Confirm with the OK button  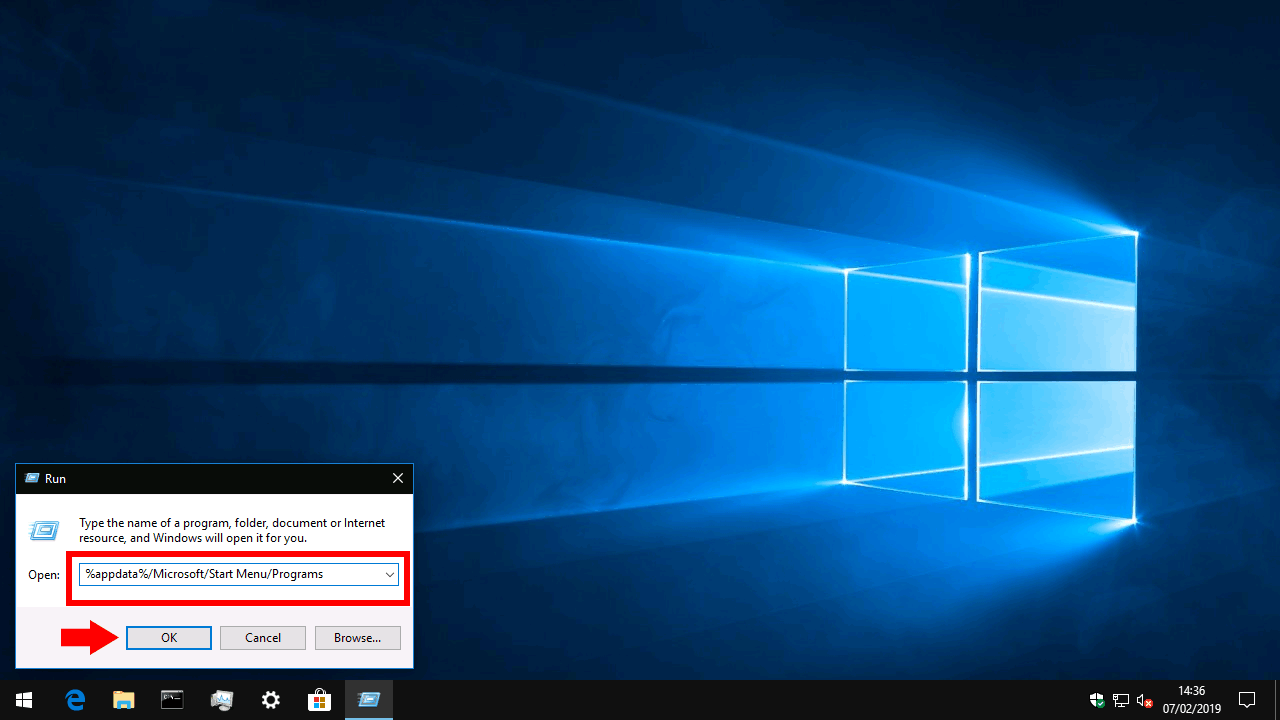(x=168, y=637)
